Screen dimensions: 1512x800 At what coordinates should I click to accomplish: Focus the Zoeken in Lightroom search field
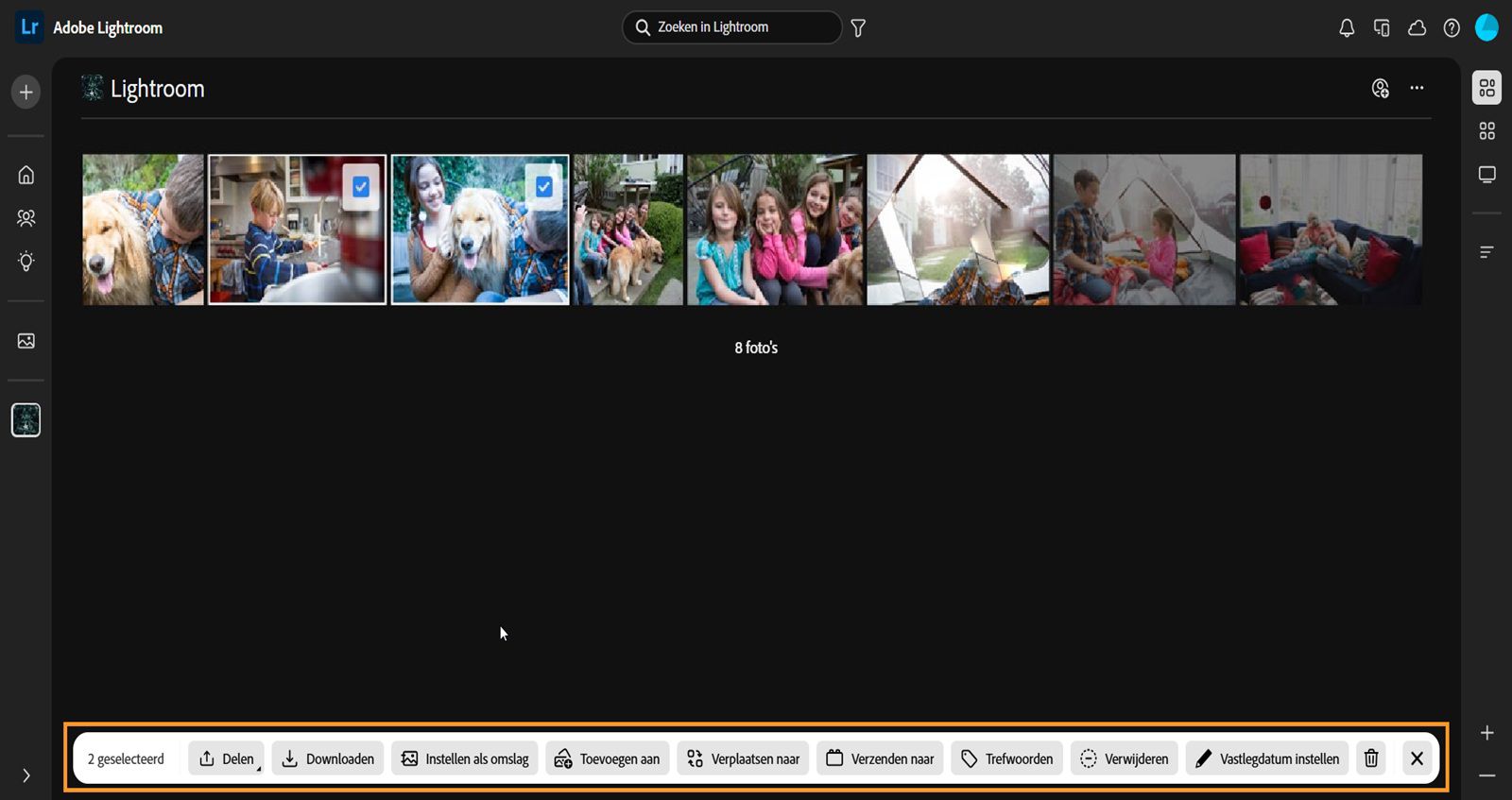pyautogui.click(x=731, y=27)
